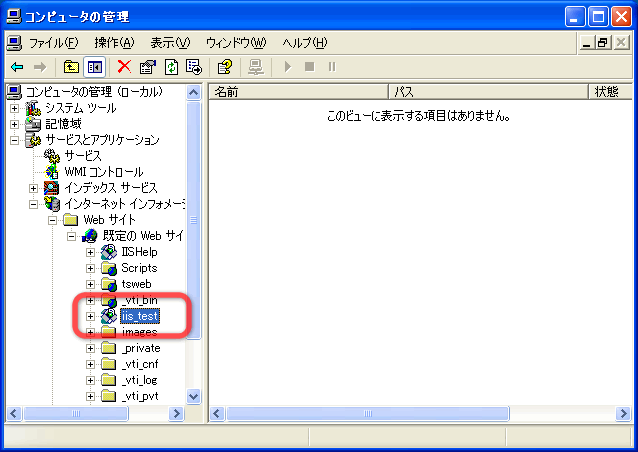The width and height of the screenshot is (638, 452).
Task: Expand the tsweb node
Action: coord(90,284)
